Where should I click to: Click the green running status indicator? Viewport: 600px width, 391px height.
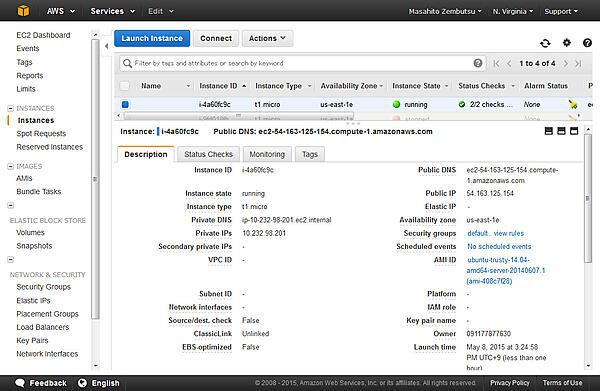[396, 104]
